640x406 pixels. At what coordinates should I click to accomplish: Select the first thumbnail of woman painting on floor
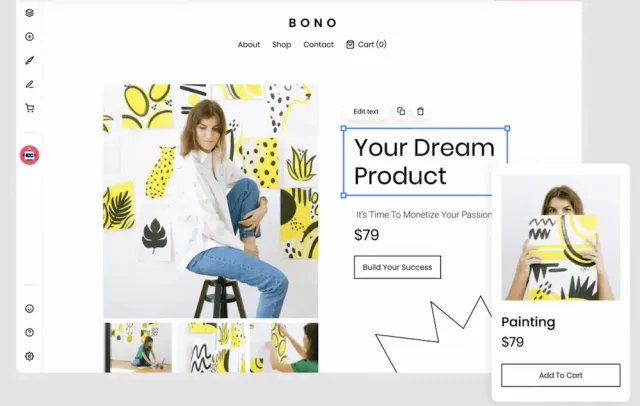138,348
